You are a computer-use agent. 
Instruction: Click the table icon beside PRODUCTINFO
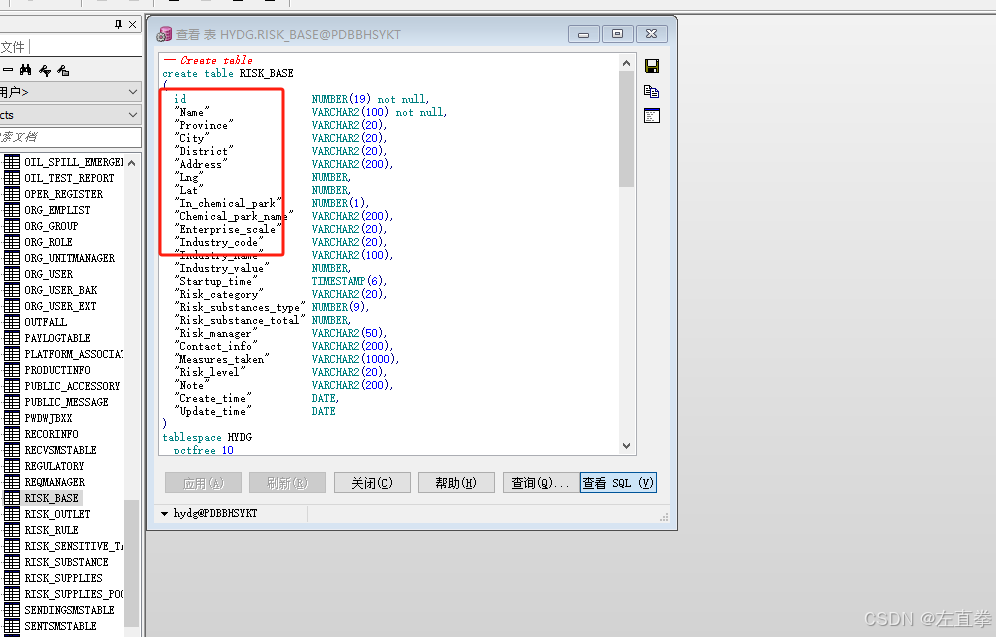[x=12, y=370]
